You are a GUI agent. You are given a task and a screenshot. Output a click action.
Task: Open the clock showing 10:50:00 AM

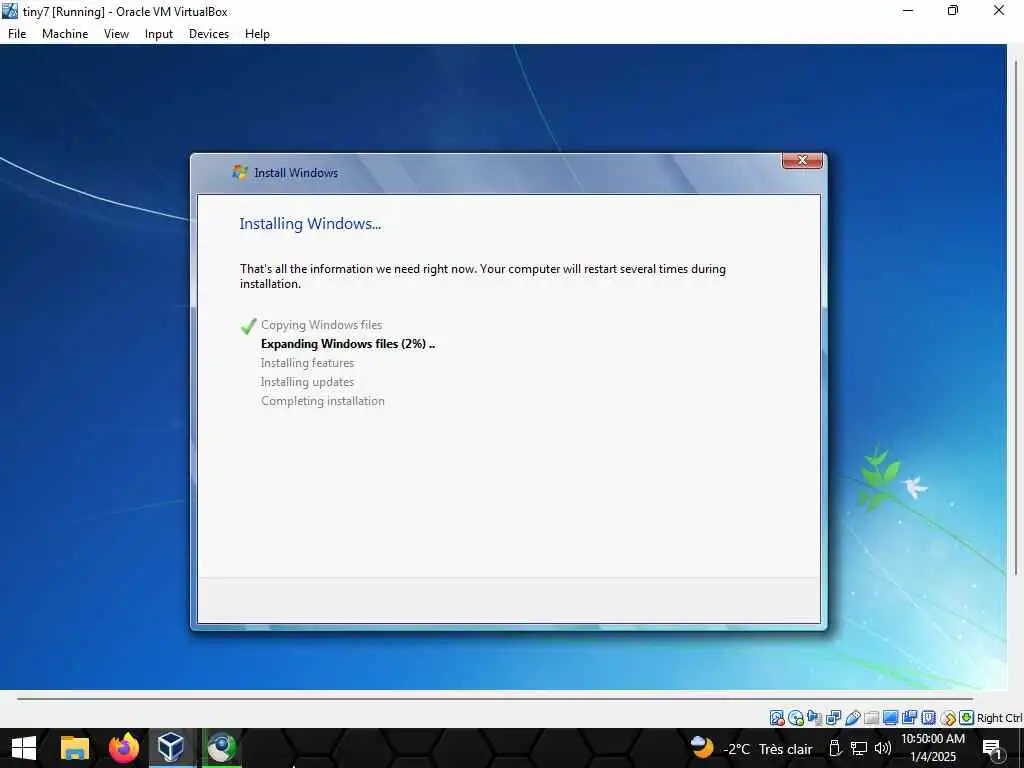point(933,748)
